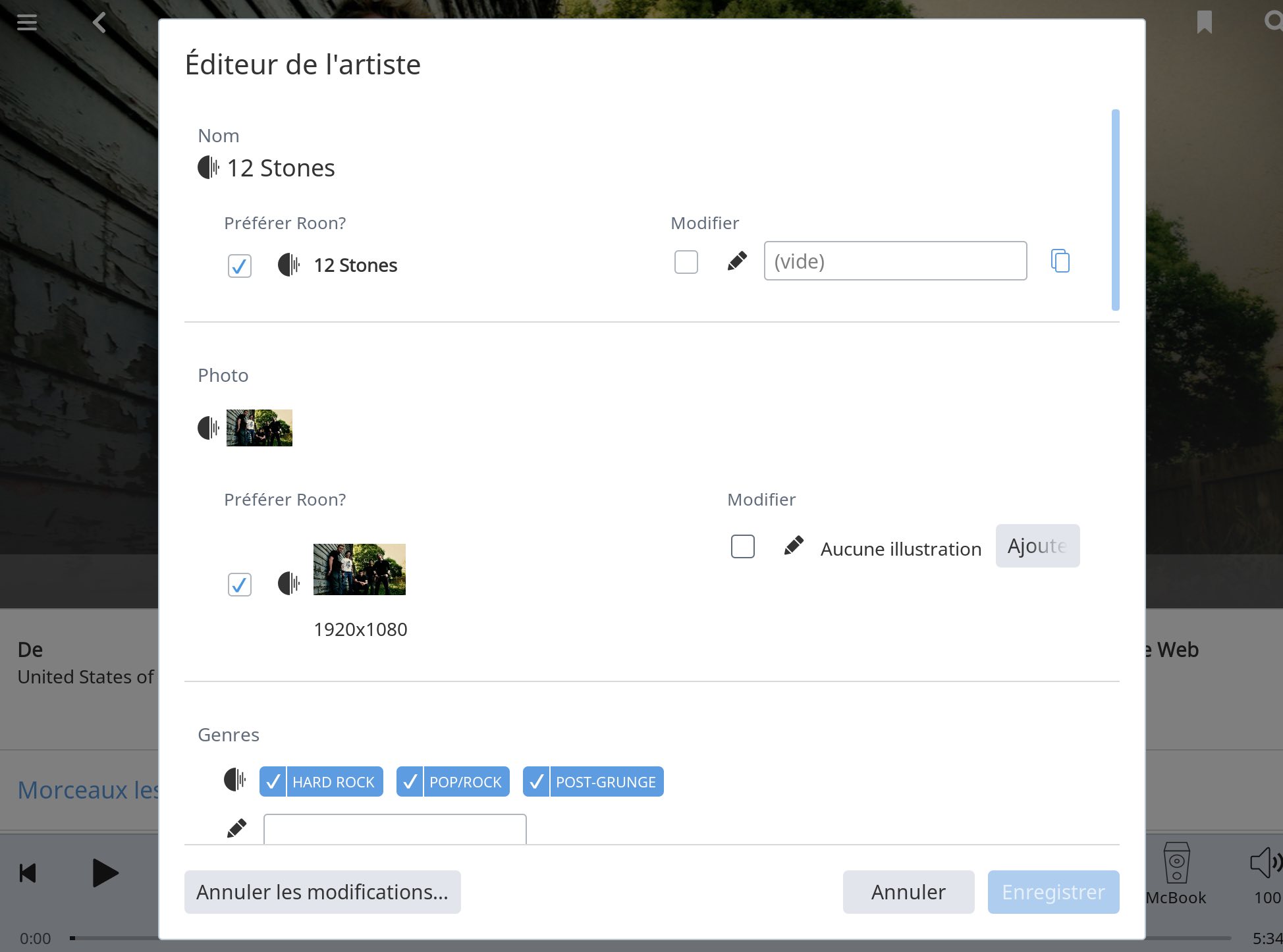This screenshot has width=1283, height=952.
Task: Click the playback progress bar
Action: 651,938
